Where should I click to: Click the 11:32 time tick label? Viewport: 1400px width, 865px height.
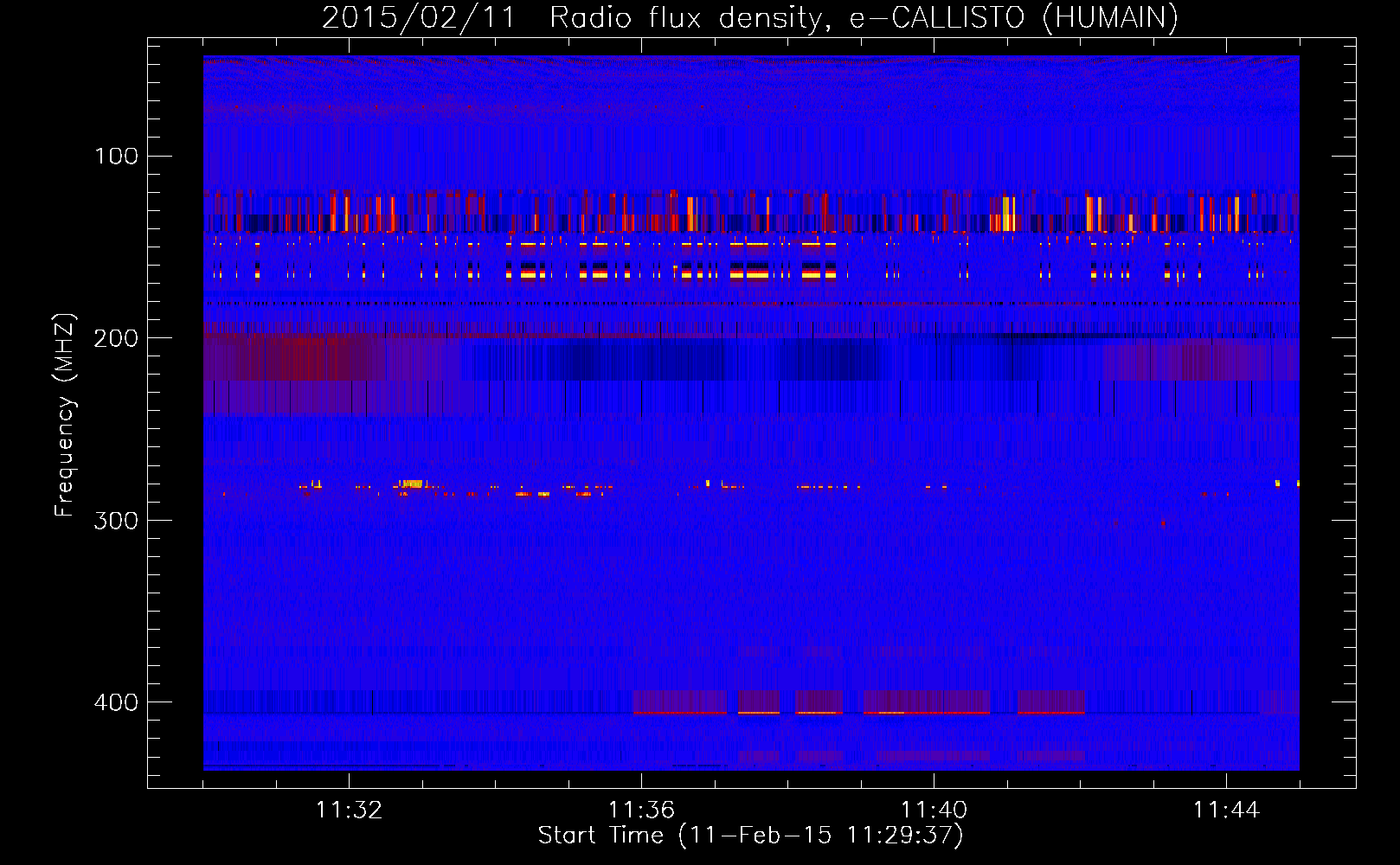(x=349, y=810)
